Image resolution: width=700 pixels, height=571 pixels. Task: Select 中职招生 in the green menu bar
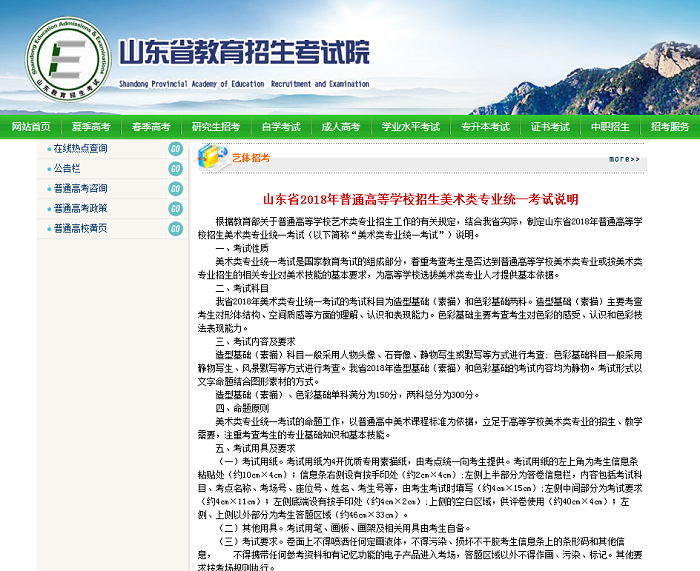(610, 127)
